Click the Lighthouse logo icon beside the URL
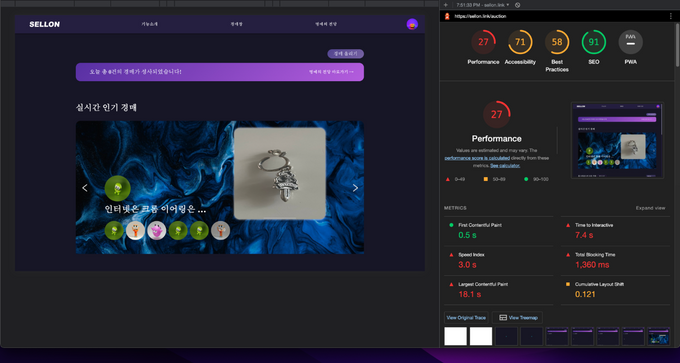The width and height of the screenshot is (680, 363). click(x=447, y=16)
